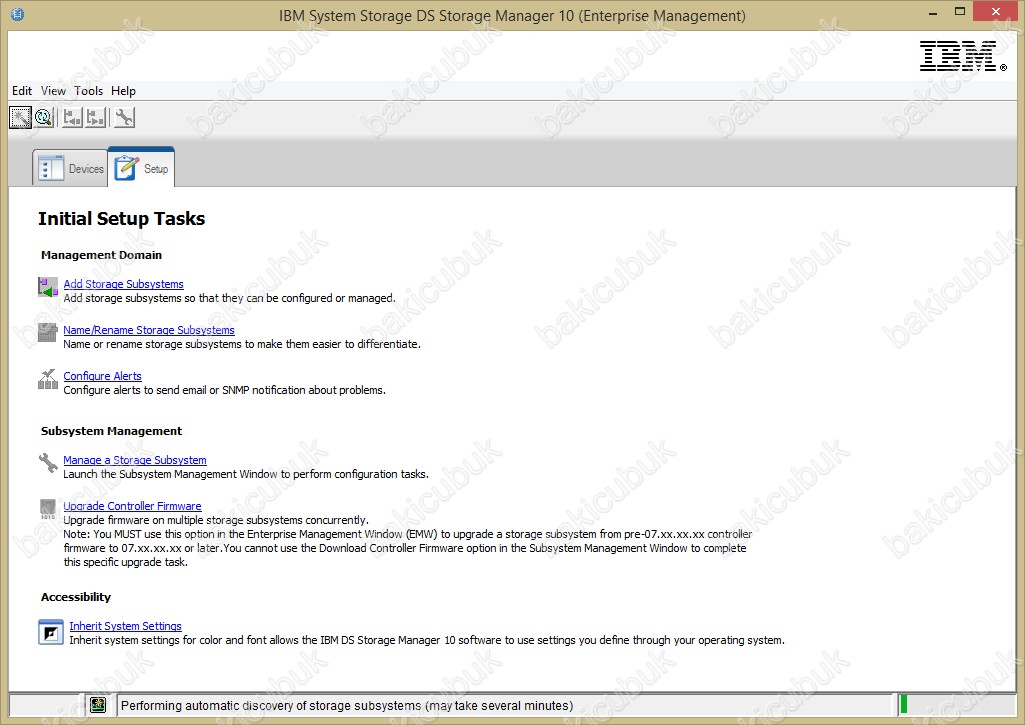
Task: Click 'Name or rename storage subsystems' description text
Action: (242, 344)
